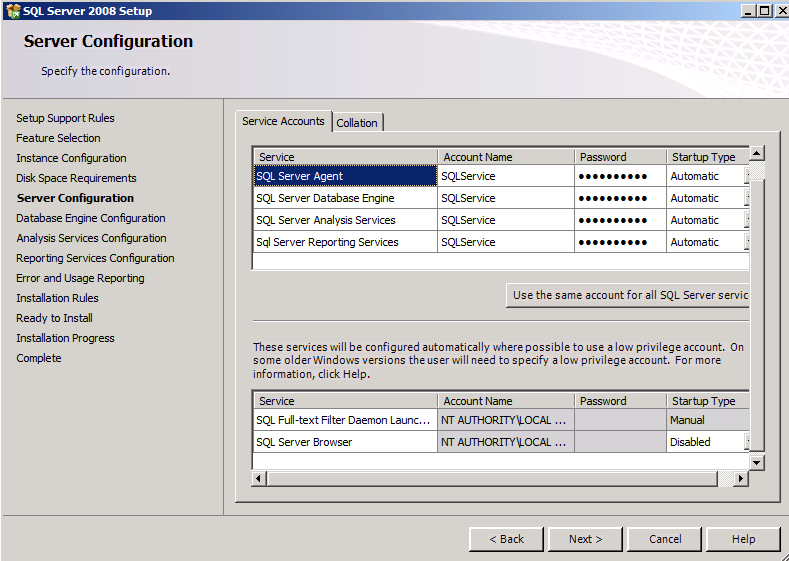
Task: Click password field for Database Engine
Action: pyautogui.click(x=620, y=198)
